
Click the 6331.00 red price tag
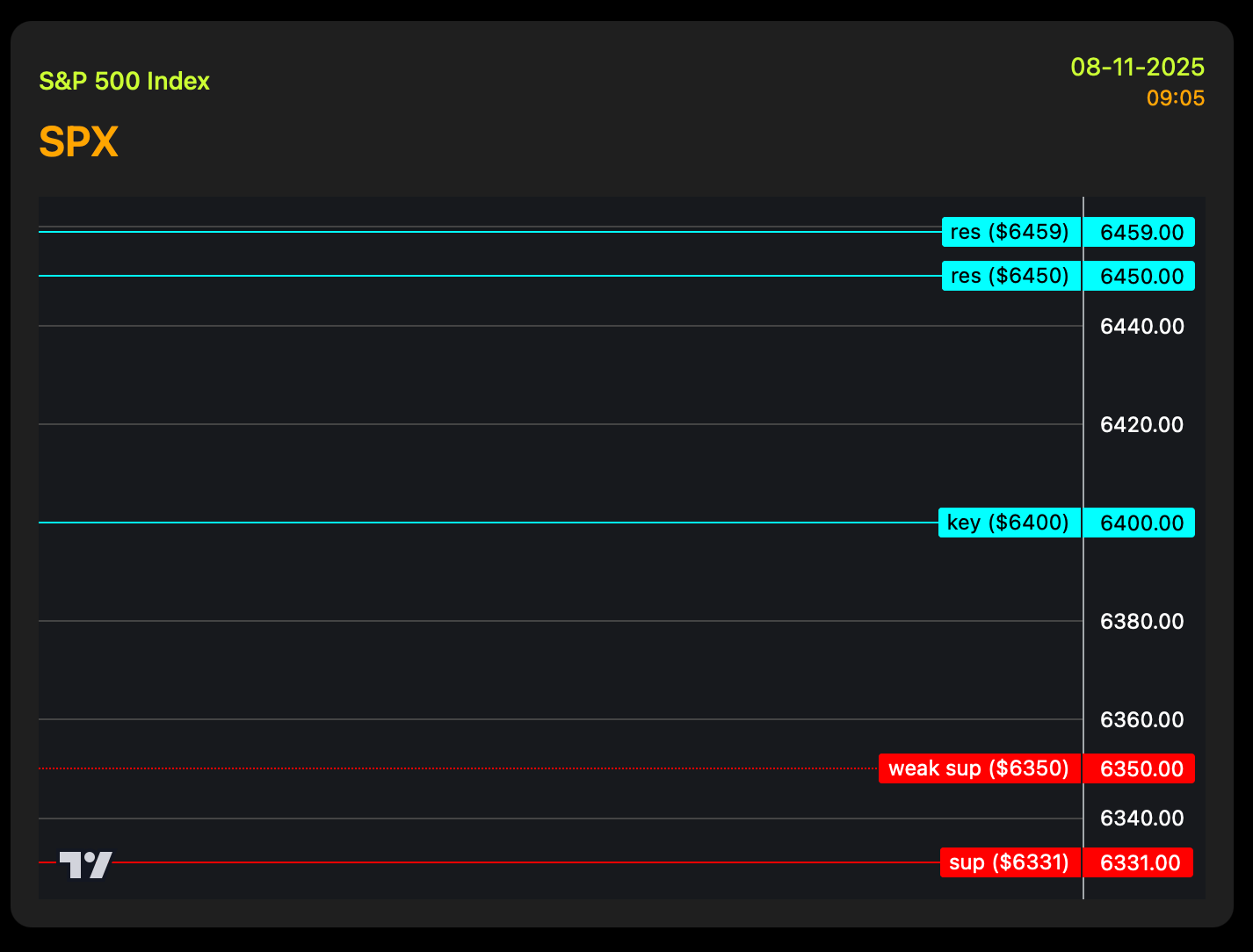[1139, 862]
